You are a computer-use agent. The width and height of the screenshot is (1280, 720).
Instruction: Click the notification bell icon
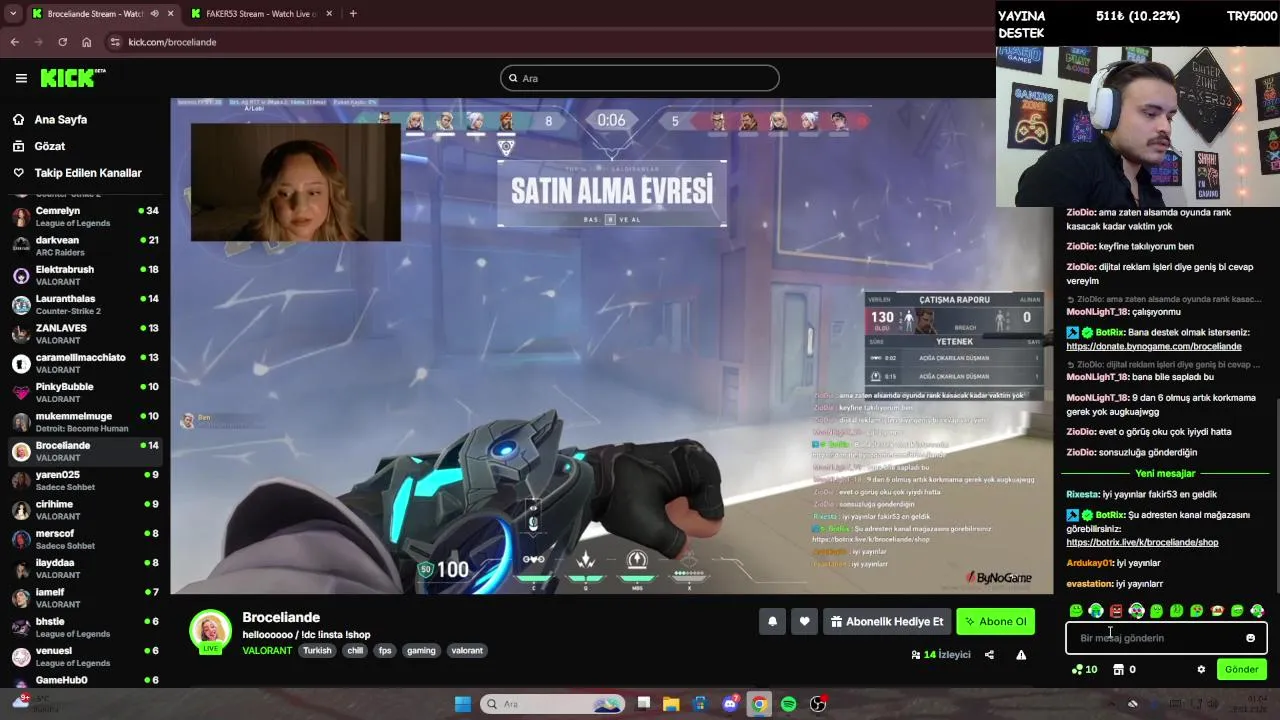pyautogui.click(x=772, y=621)
